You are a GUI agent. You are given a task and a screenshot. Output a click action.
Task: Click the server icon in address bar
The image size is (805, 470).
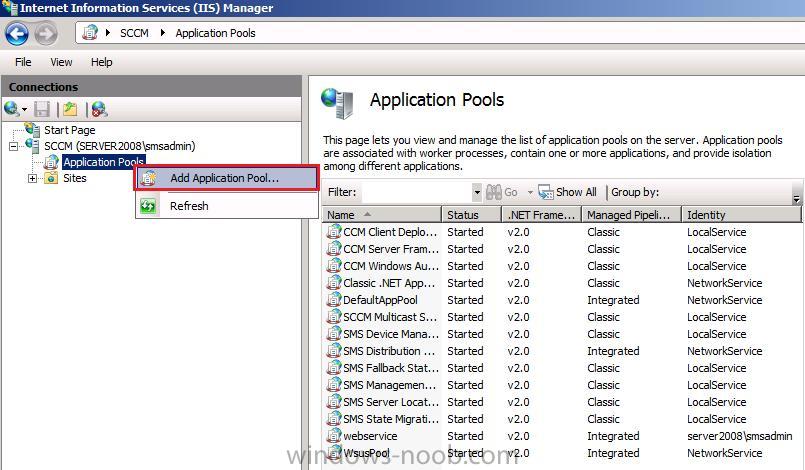[90, 32]
